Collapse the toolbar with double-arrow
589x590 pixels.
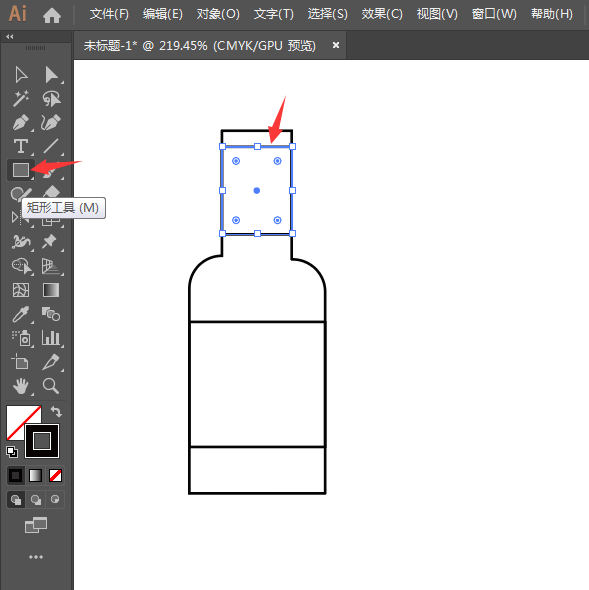click(x=10, y=36)
